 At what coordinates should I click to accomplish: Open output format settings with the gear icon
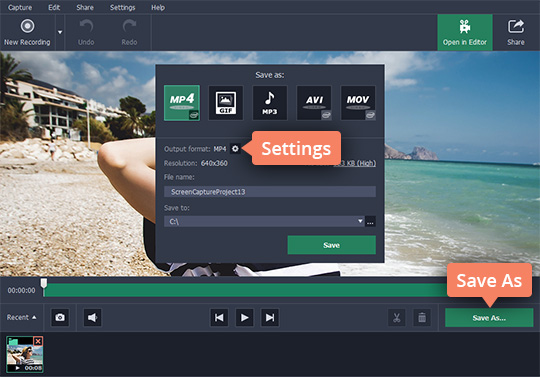coord(235,149)
